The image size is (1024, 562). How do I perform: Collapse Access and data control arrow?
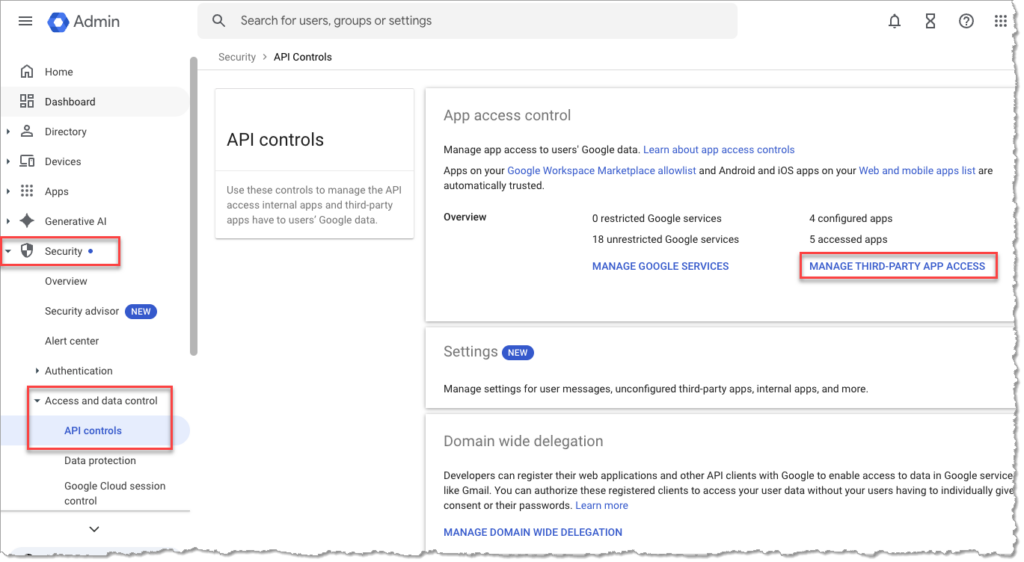pyautogui.click(x=37, y=401)
